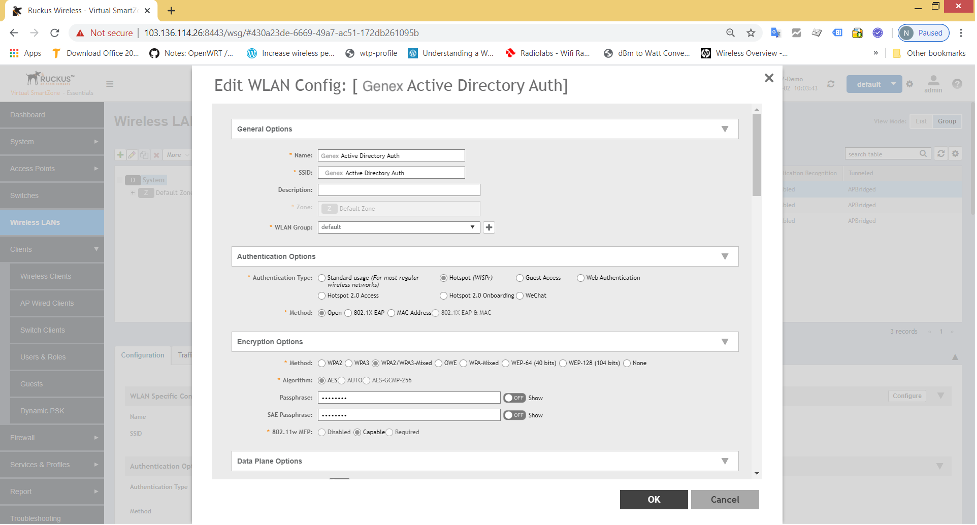977x525 pixels.
Task: Open Wireless Clients in the sidebar
Action: (x=57, y=277)
